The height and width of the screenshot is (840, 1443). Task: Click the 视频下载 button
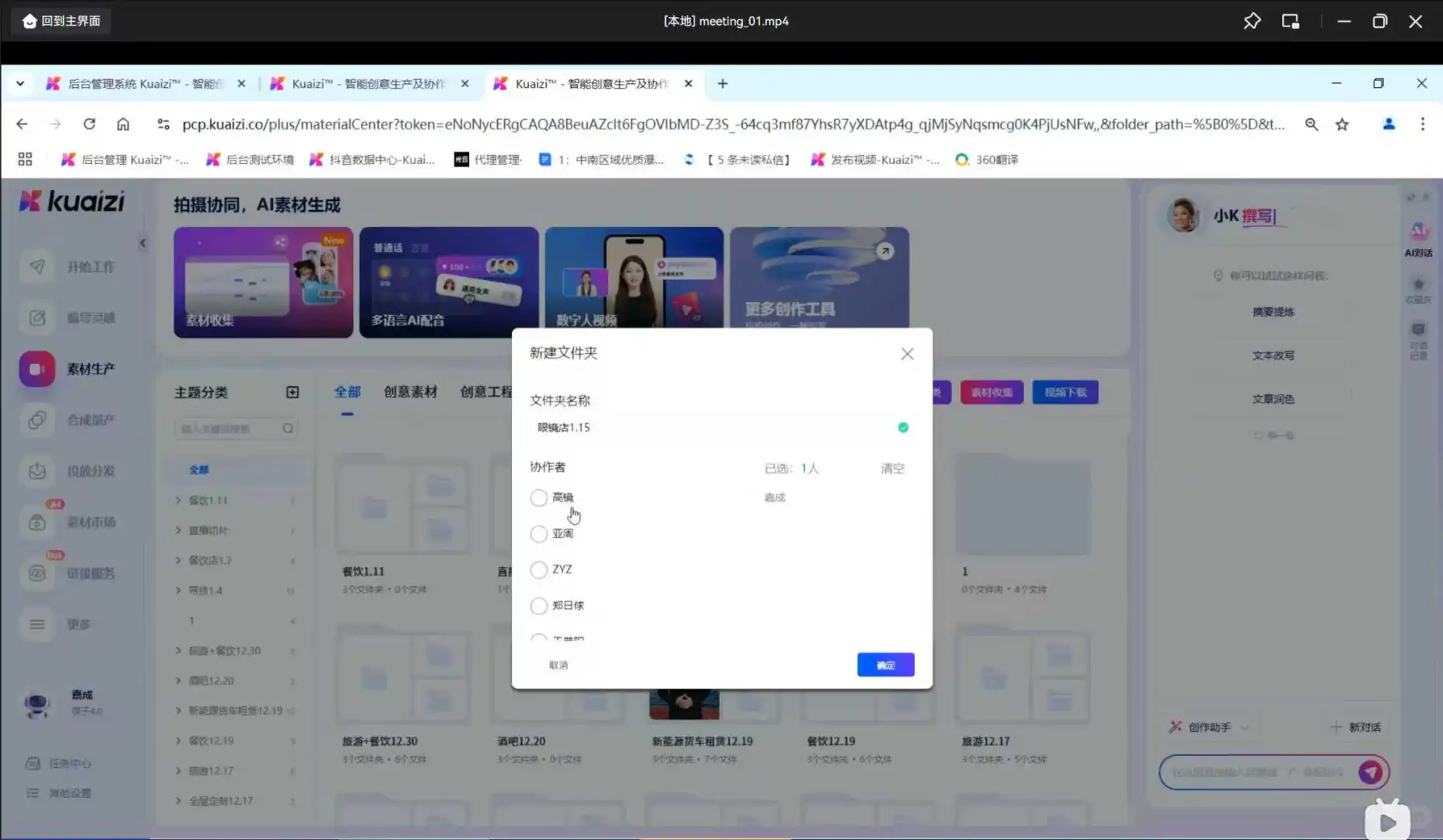(1065, 393)
